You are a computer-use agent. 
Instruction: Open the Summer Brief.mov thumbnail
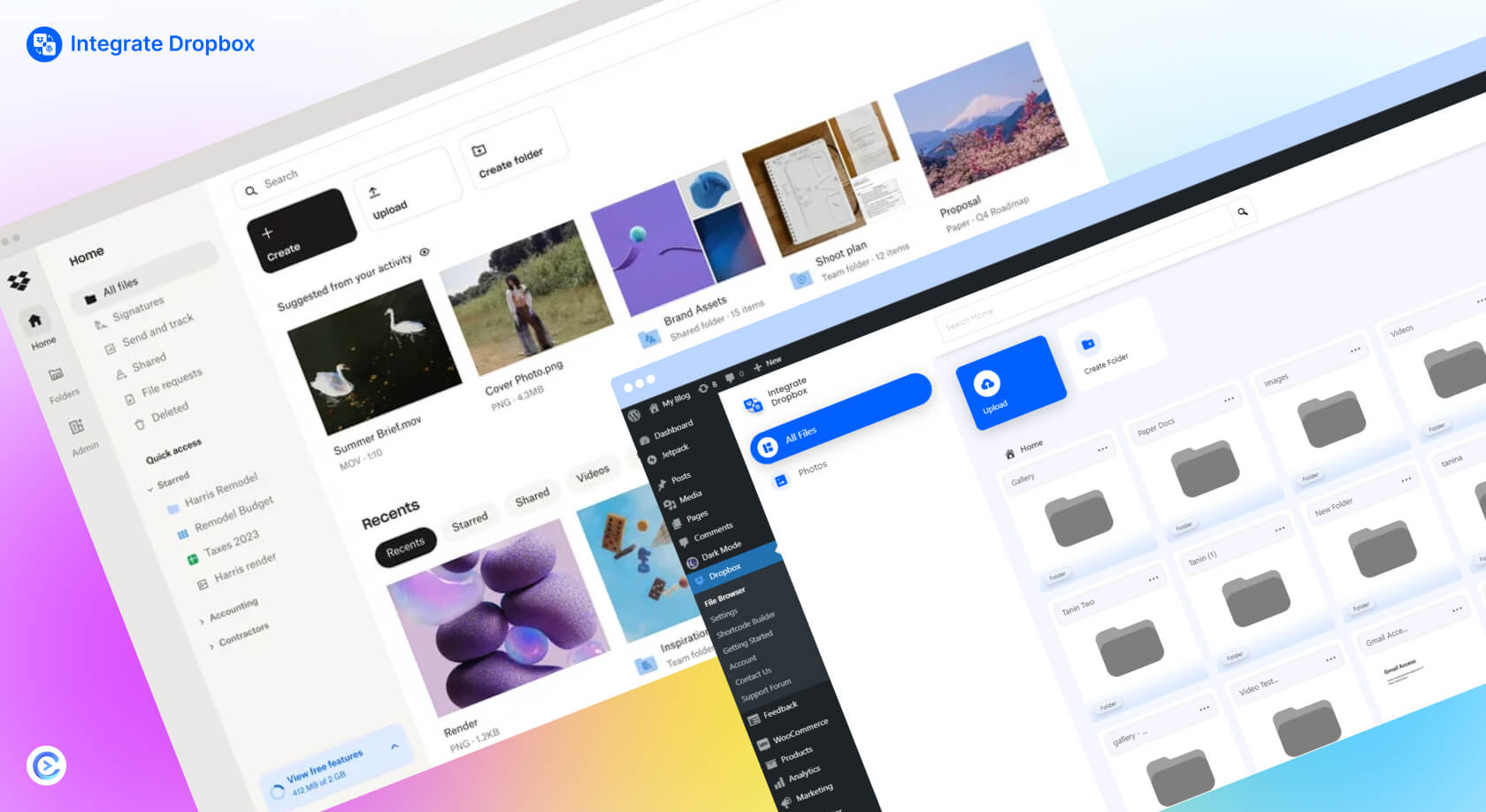373,356
